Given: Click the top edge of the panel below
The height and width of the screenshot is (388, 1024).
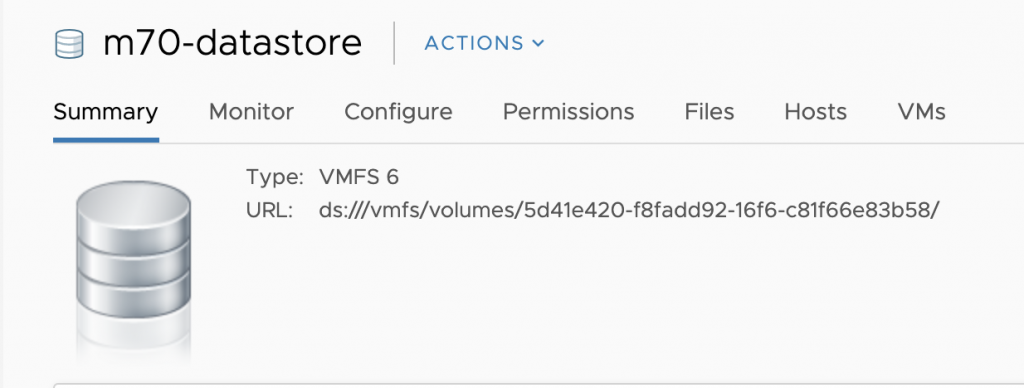Looking at the screenshot, I should coord(539,384).
